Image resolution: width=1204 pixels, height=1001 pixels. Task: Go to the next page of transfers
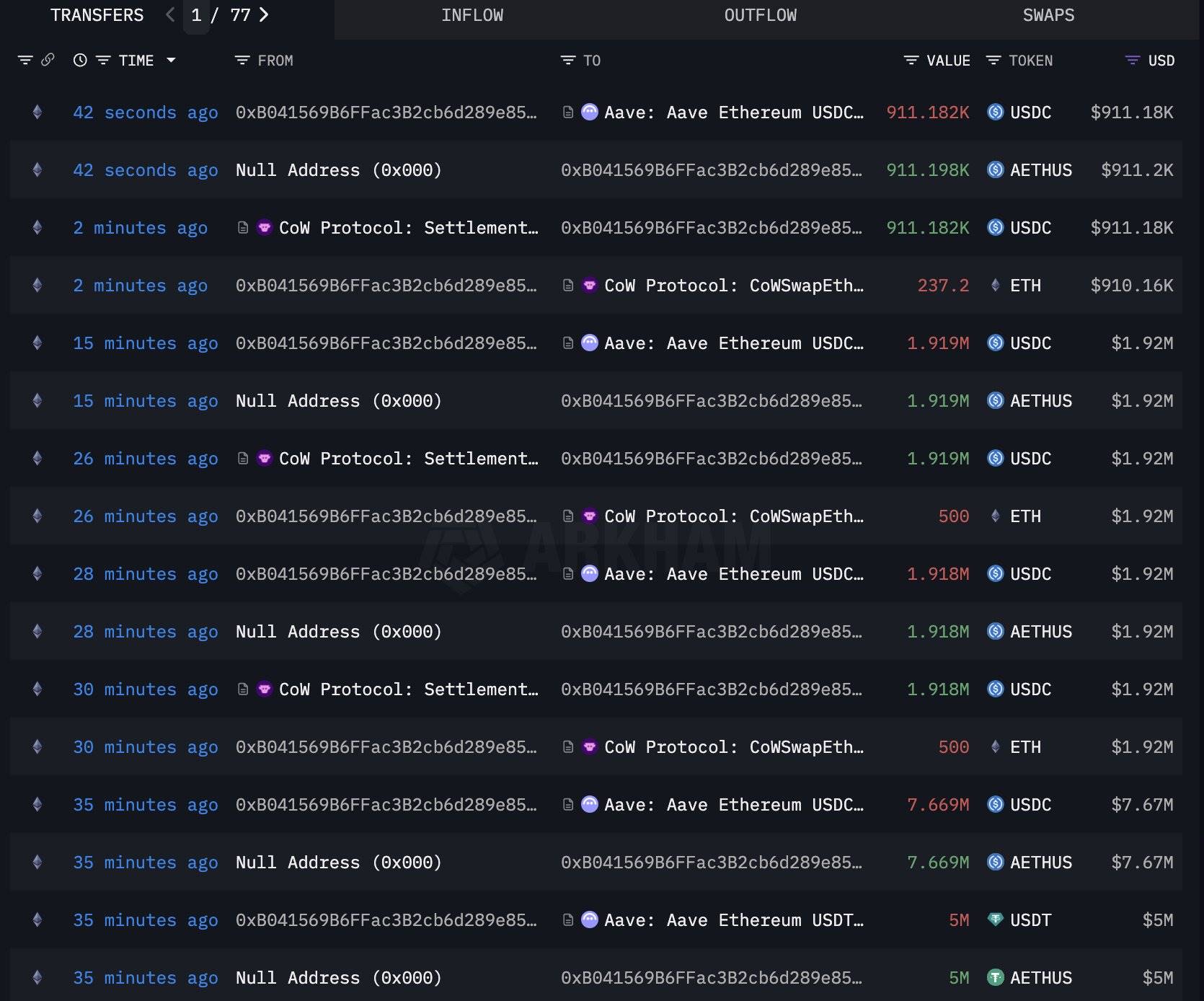tap(265, 14)
